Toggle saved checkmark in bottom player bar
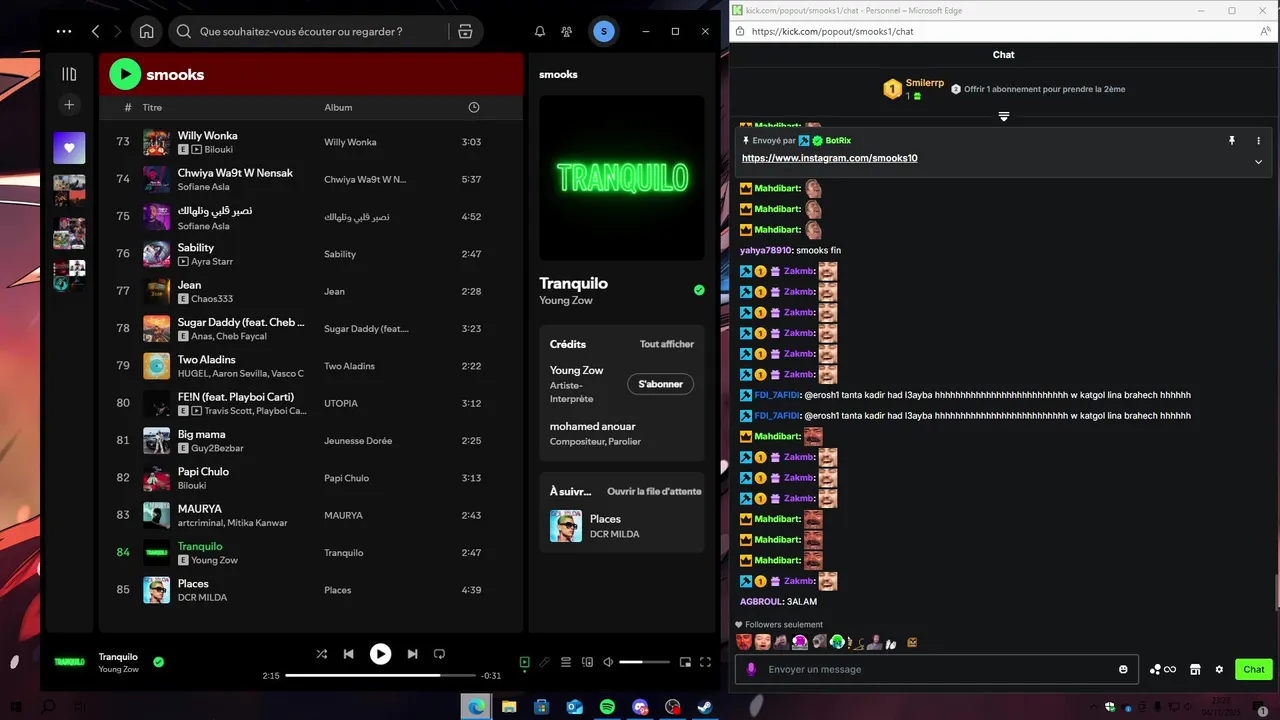1280x720 pixels. pos(158,662)
